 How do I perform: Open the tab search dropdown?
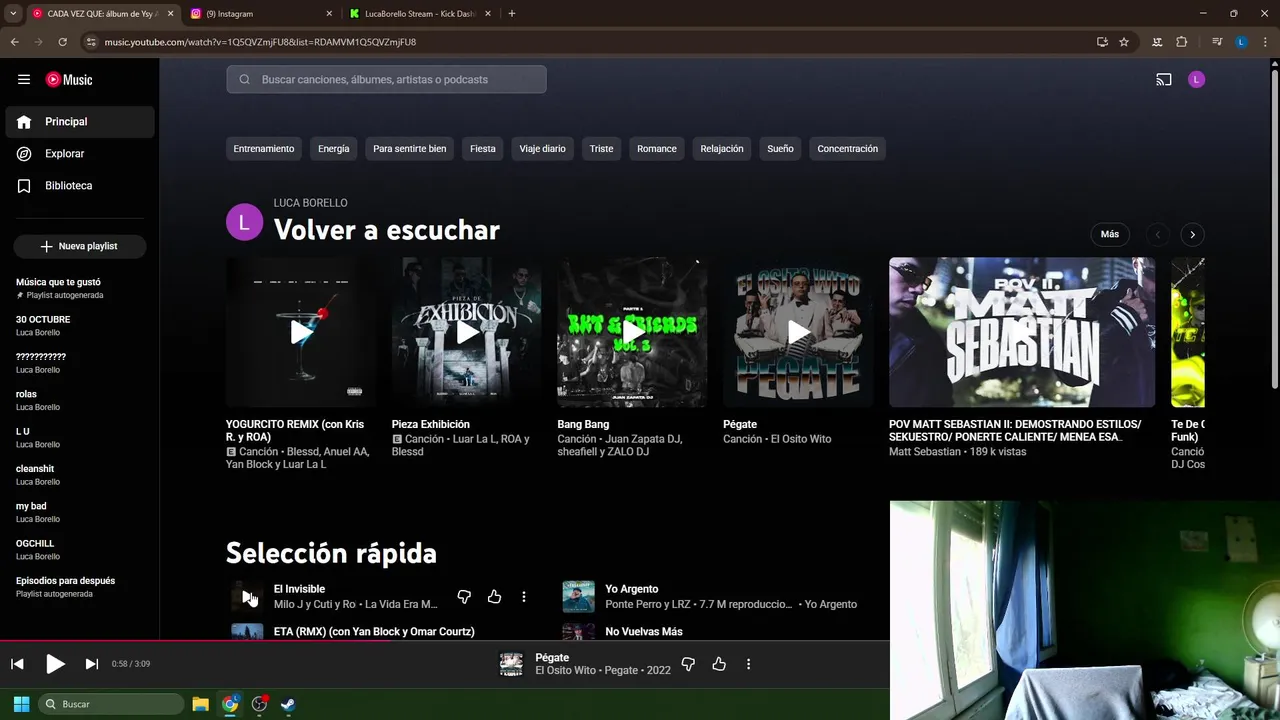pos(13,14)
